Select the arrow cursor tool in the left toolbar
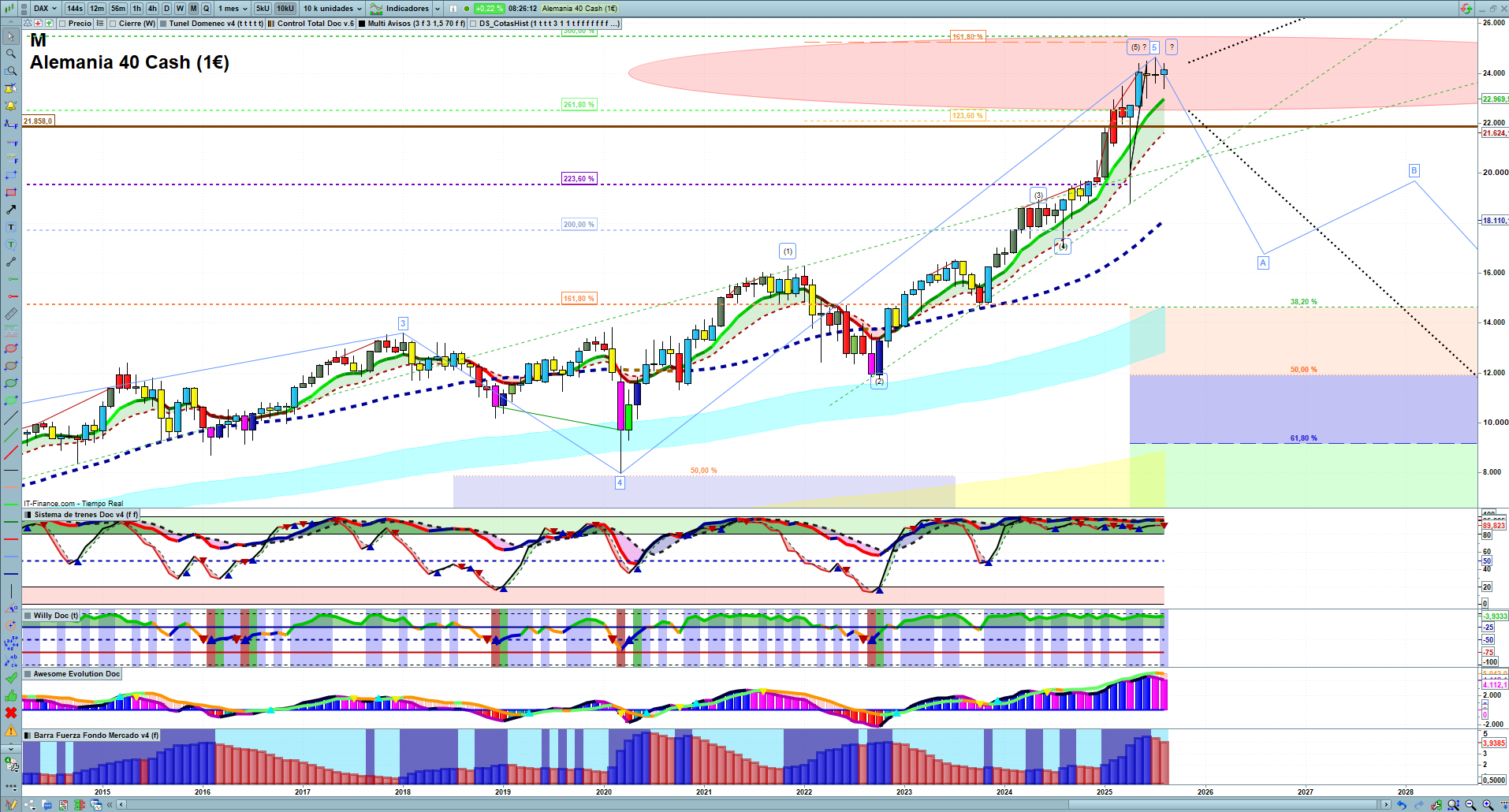 pos(11,36)
